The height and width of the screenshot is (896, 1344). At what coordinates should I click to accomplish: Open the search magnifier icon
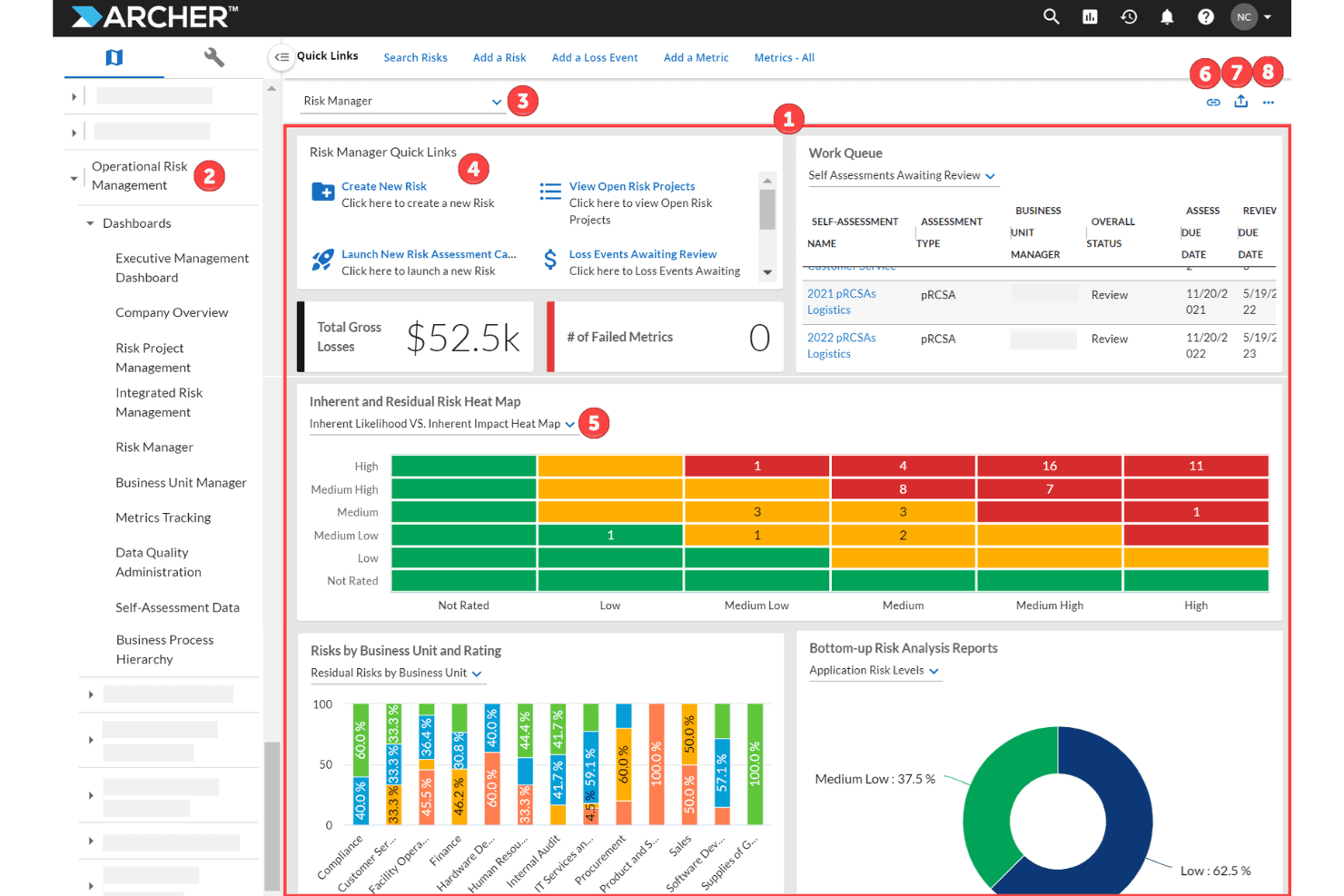(x=1051, y=16)
